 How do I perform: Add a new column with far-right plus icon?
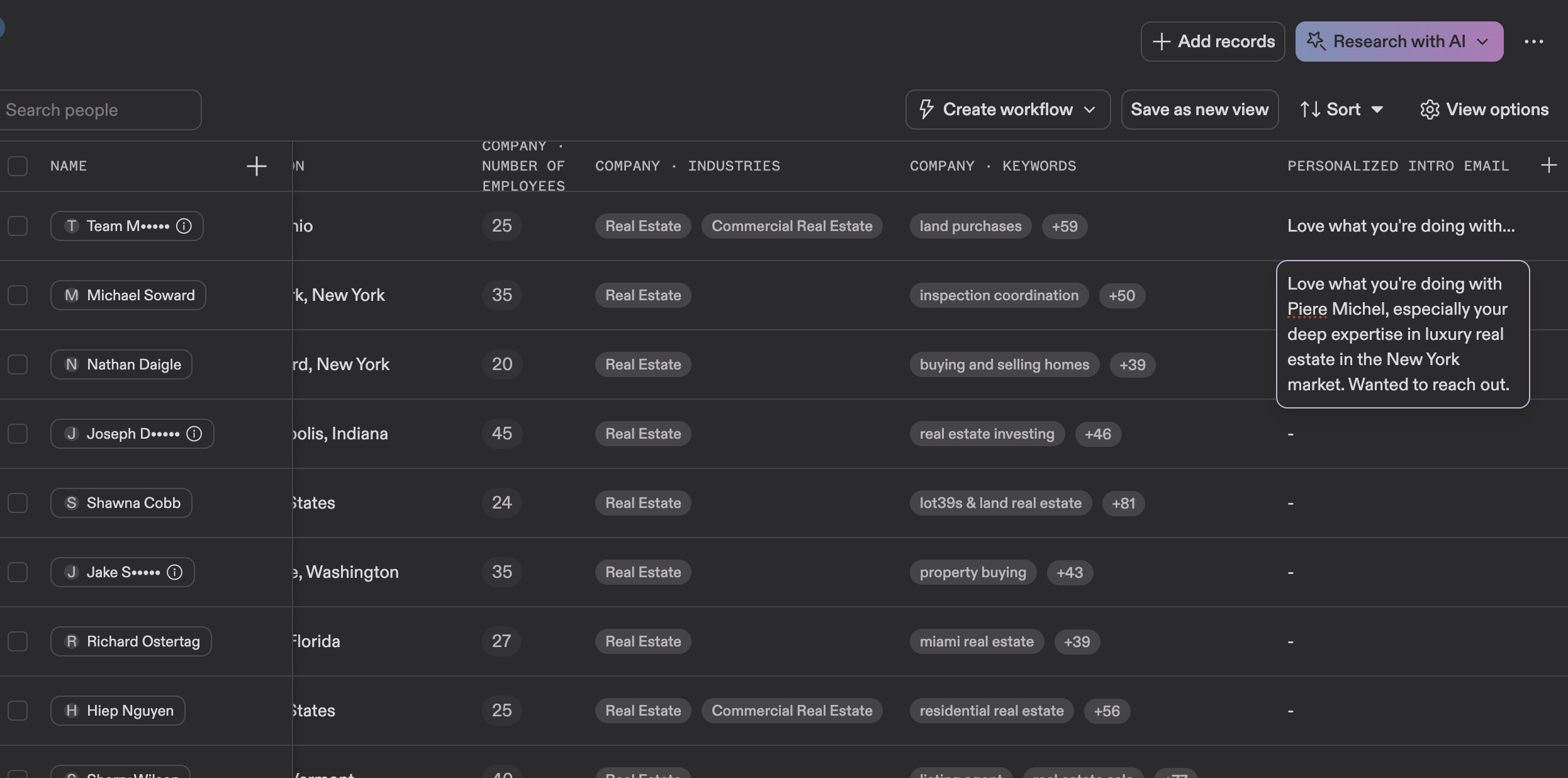click(1548, 166)
